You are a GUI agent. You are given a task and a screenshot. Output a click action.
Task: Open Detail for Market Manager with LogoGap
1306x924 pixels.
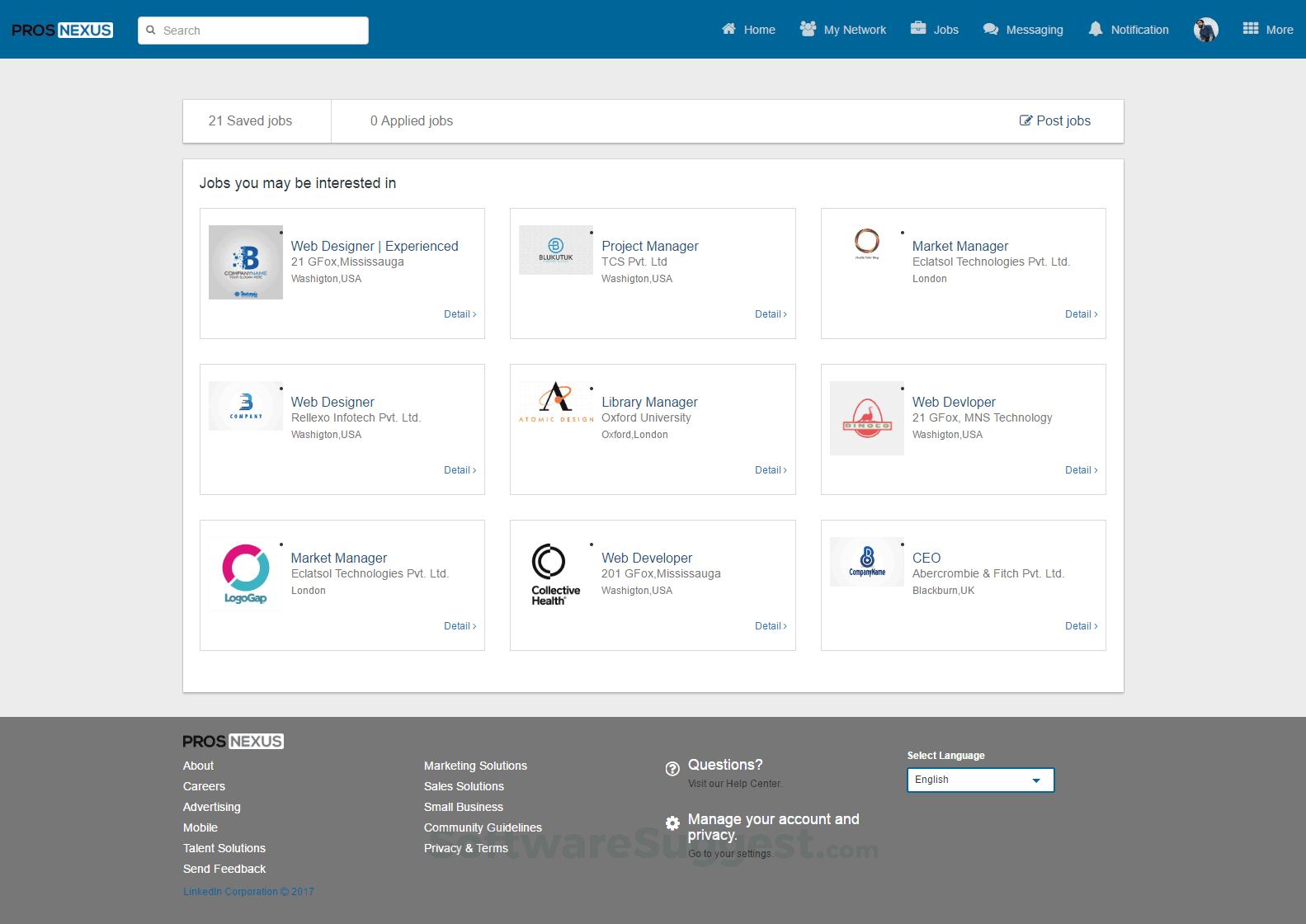pyautogui.click(x=460, y=626)
